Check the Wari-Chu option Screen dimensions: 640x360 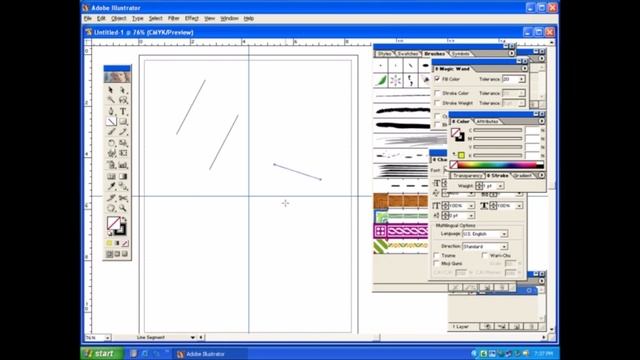[x=484, y=256]
